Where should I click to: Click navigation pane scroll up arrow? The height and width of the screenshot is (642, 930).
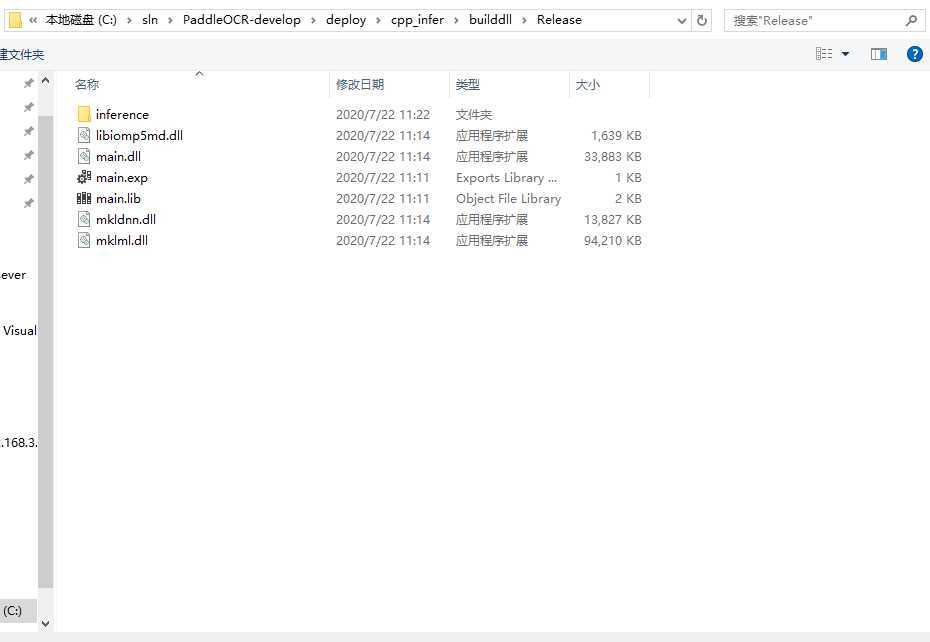pyautogui.click(x=46, y=81)
